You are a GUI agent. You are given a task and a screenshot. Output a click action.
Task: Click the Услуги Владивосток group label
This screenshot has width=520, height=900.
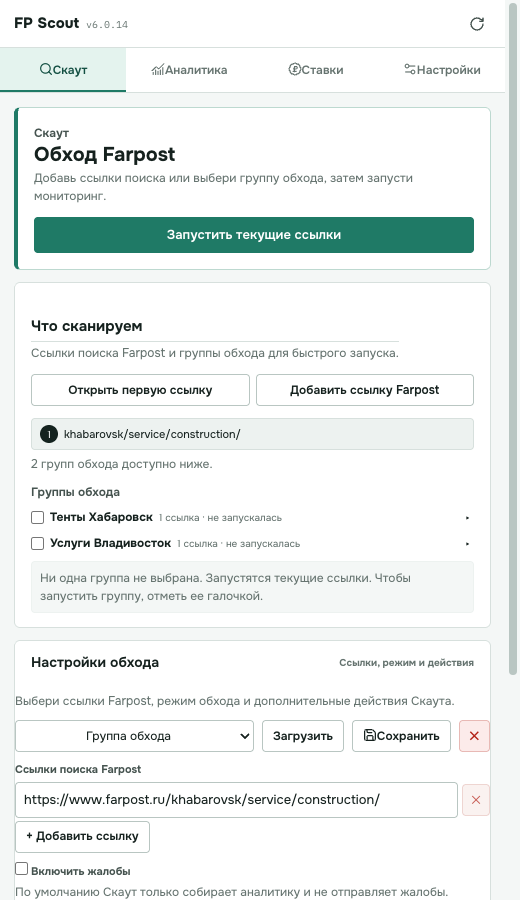coord(110,543)
